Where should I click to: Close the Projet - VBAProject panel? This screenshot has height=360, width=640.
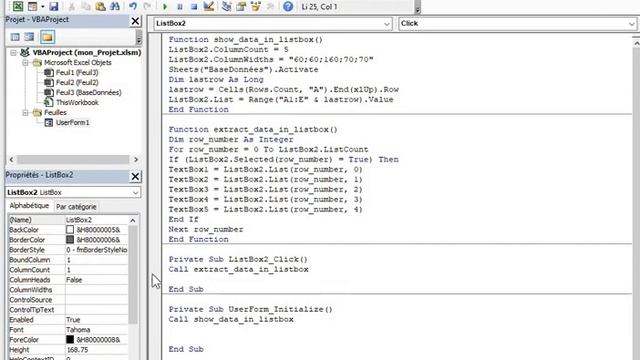[135, 21]
